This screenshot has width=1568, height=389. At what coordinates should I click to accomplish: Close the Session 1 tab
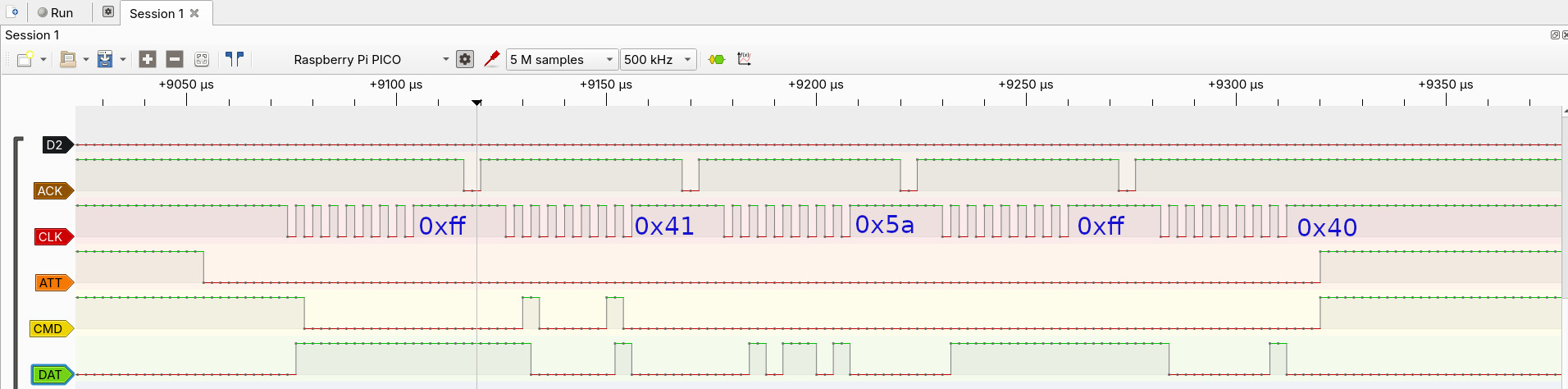pyautogui.click(x=194, y=13)
